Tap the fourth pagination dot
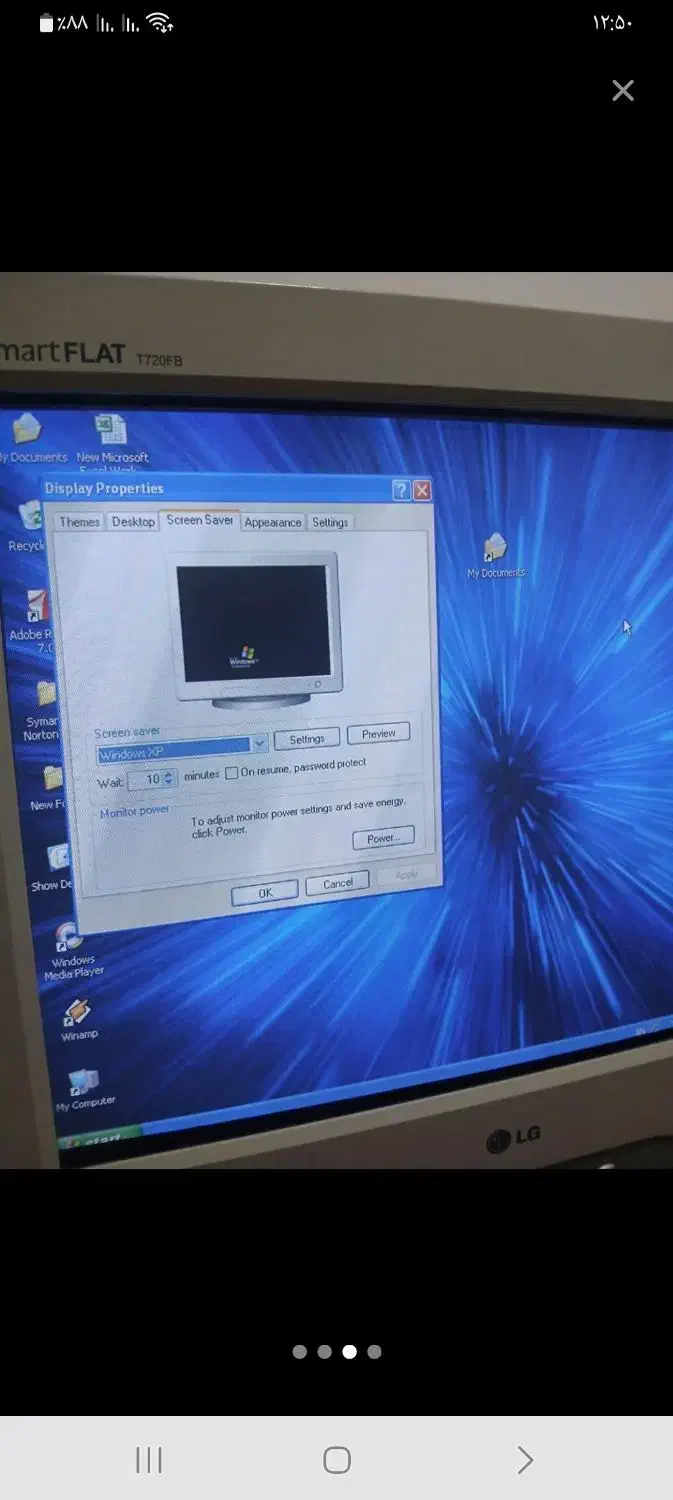Viewport: 673px width, 1500px height. pos(374,1352)
